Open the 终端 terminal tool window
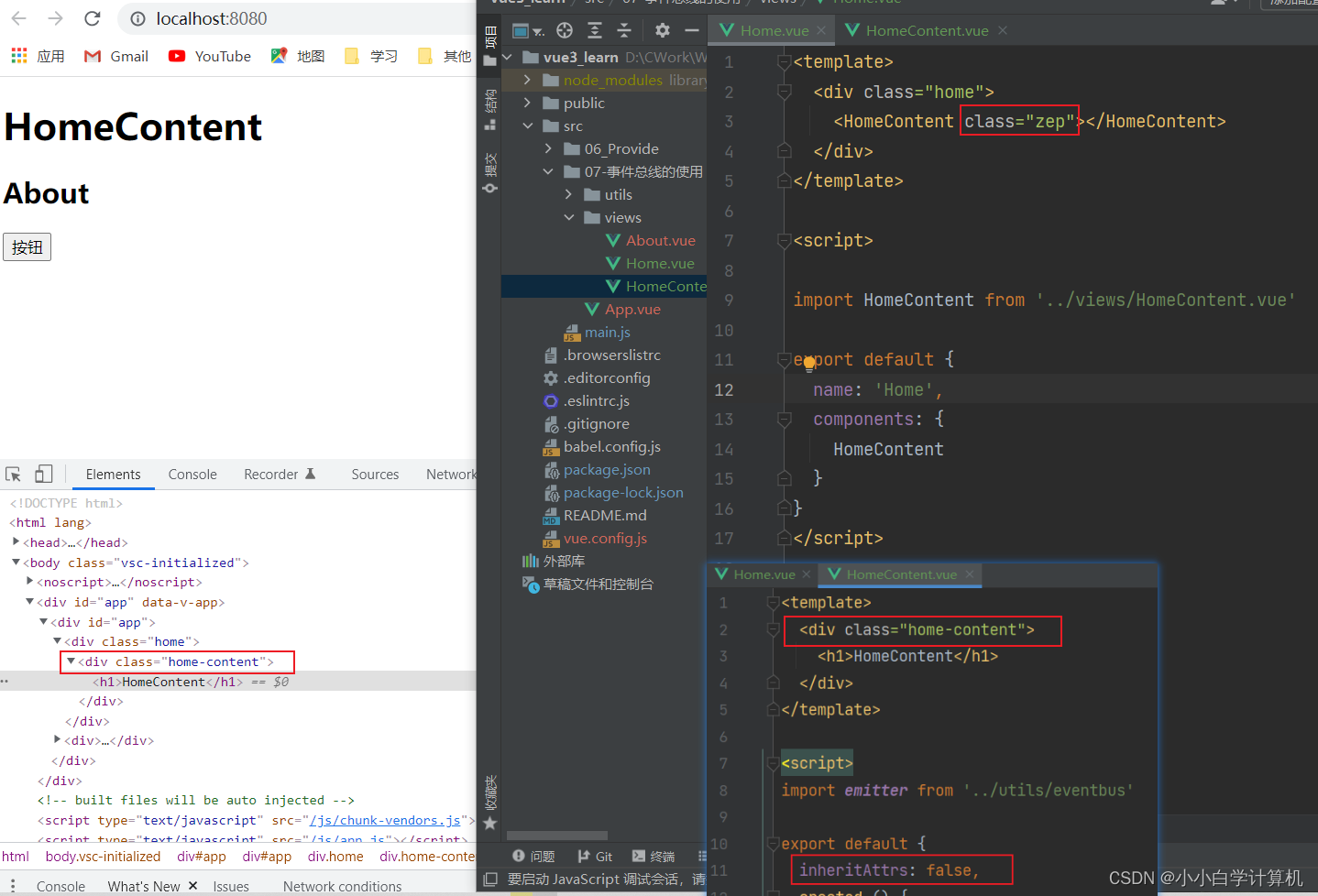 654,857
